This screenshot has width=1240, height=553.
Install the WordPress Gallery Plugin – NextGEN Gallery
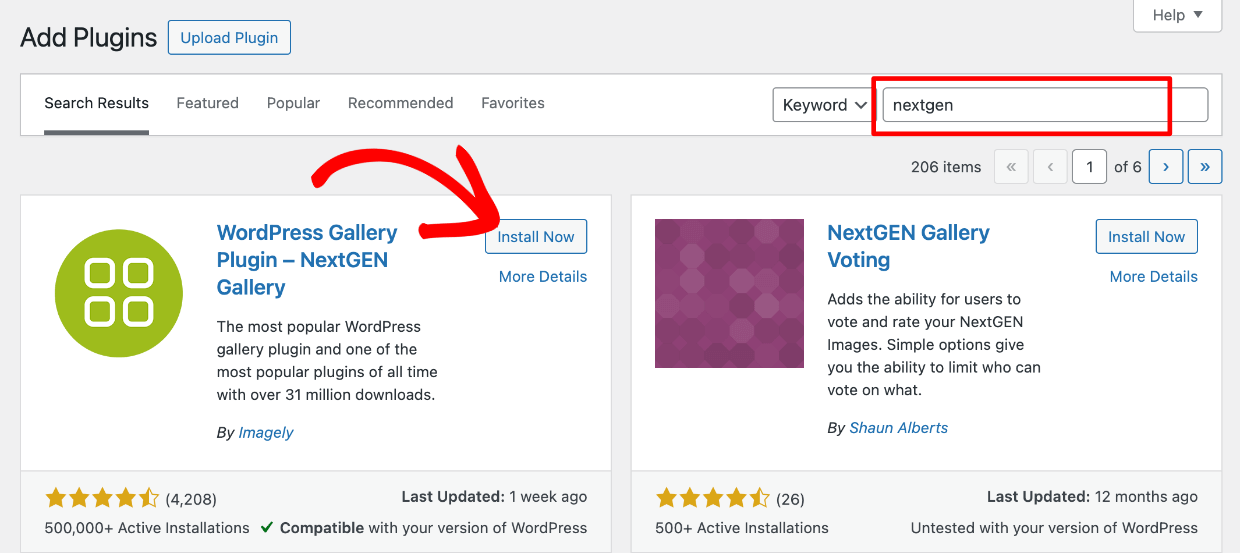(x=536, y=237)
